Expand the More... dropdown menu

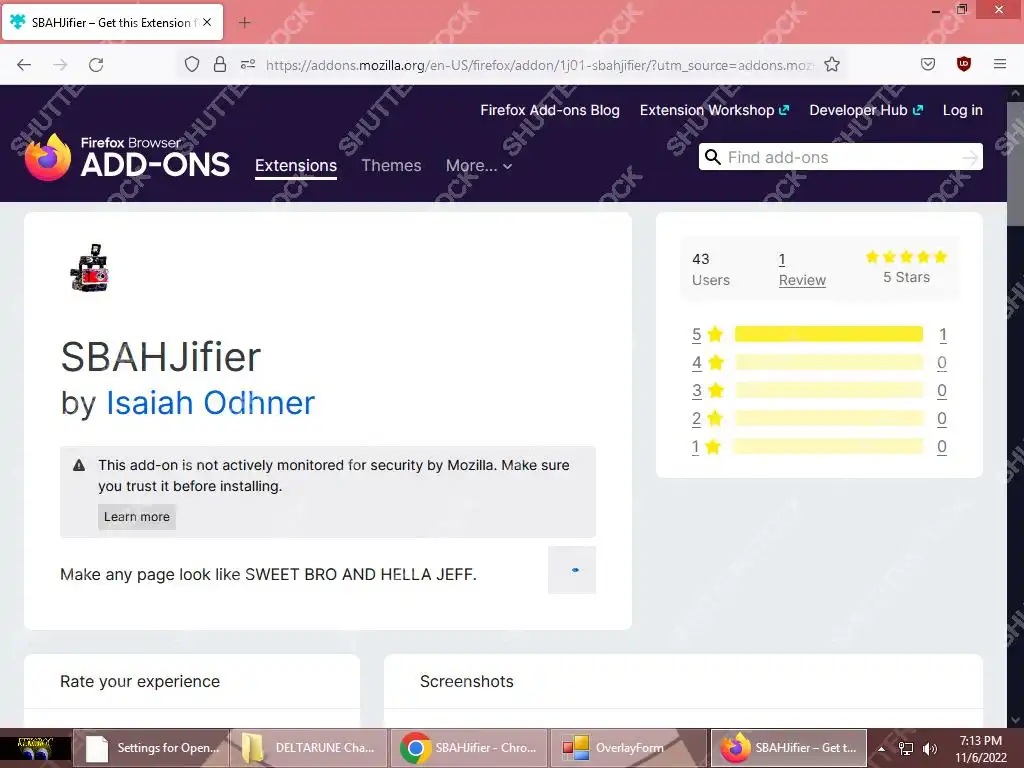479,166
